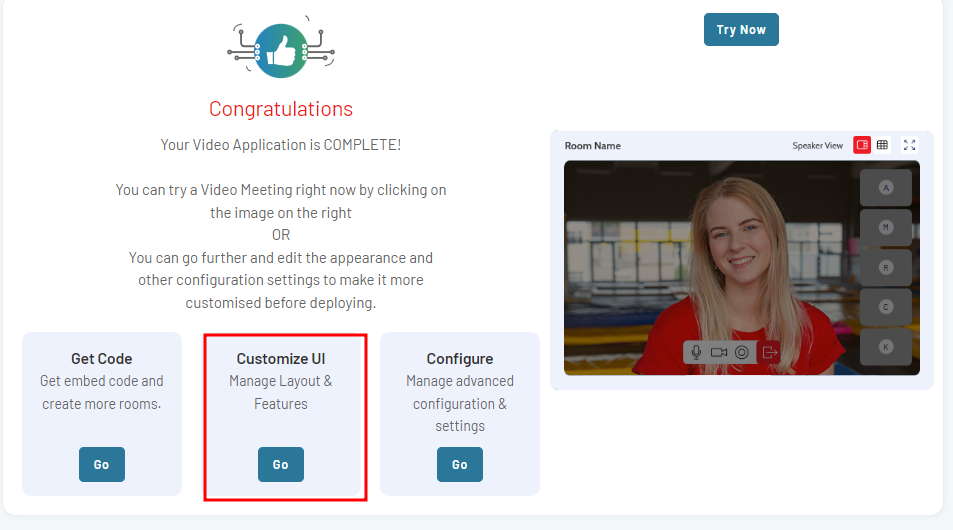Click the Speaker View label
Image resolution: width=953 pixels, height=530 pixels.
coord(817,145)
